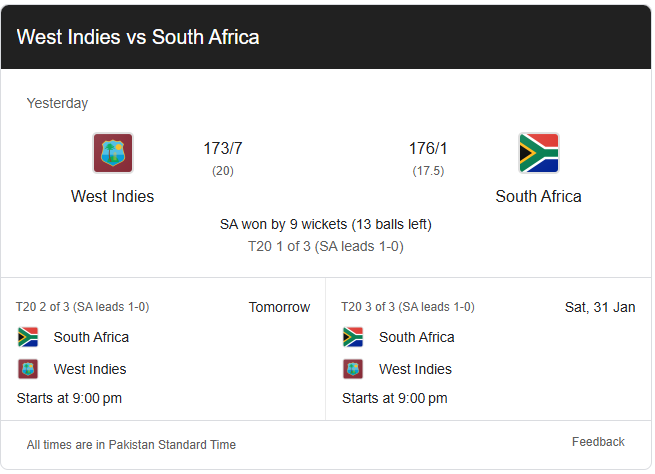Select South Africa team name under main score

tap(538, 196)
